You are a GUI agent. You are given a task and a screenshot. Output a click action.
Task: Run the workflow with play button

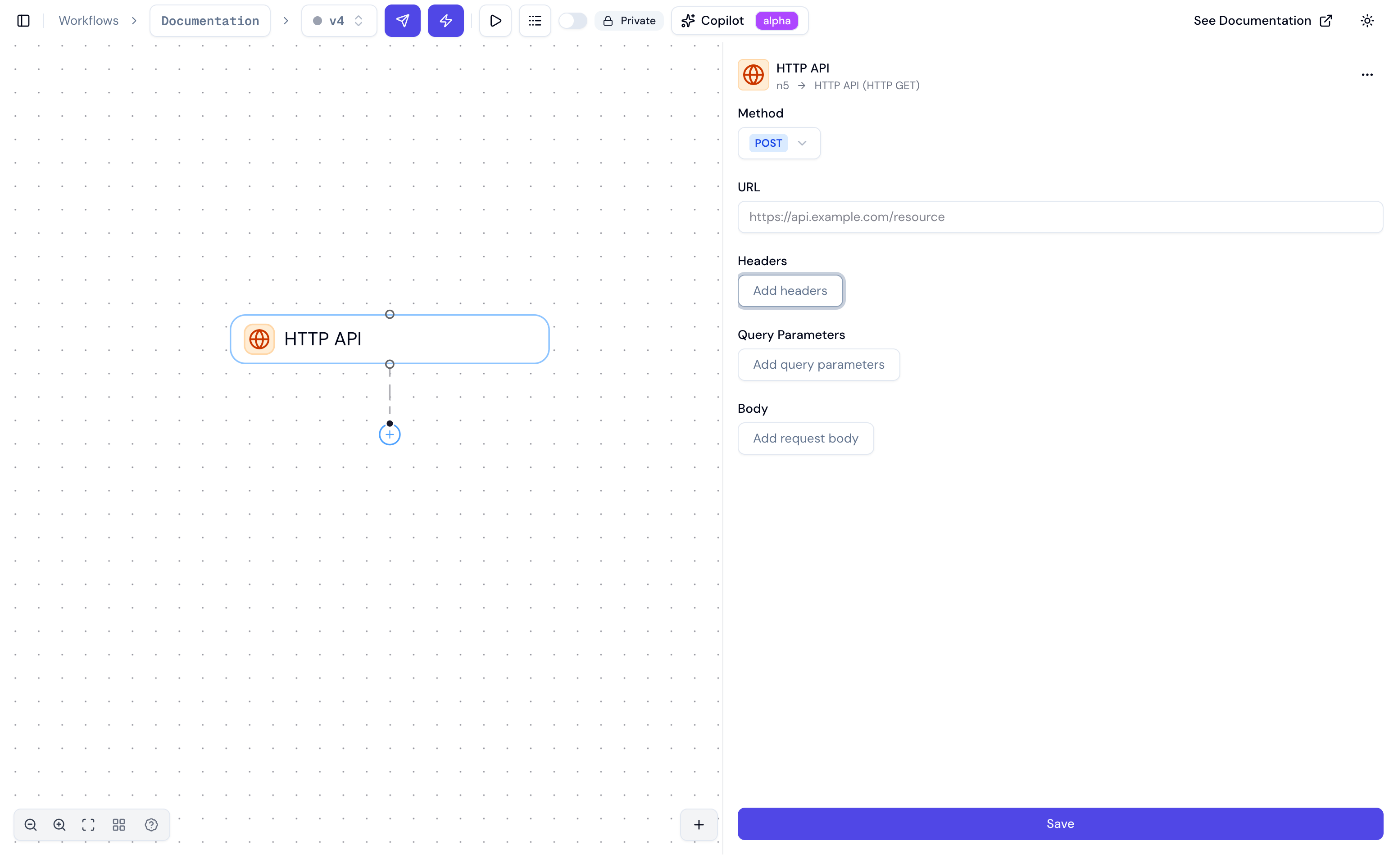click(495, 21)
